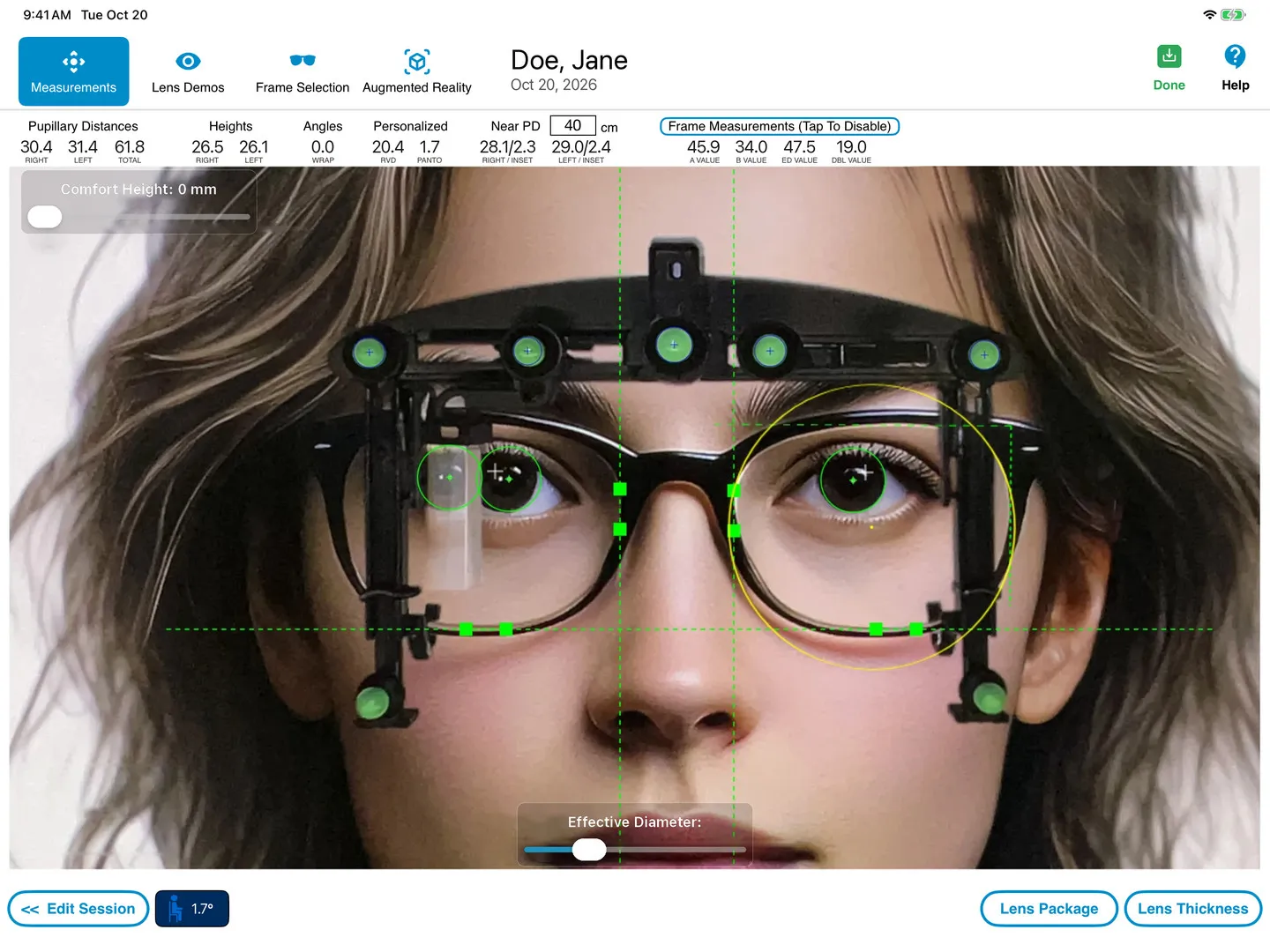Check battery status icon
This screenshot has width=1270, height=952.
tap(1233, 15)
